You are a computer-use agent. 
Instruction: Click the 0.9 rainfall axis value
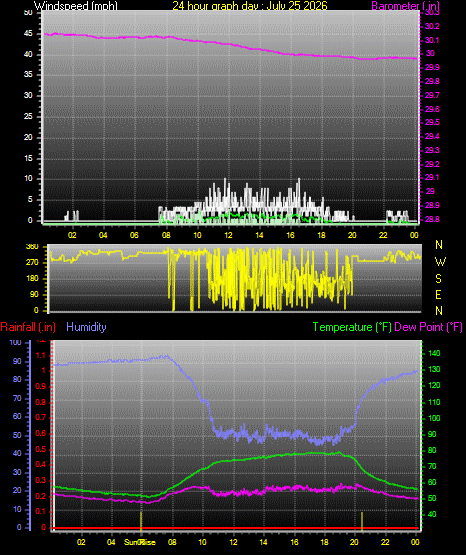(41, 386)
